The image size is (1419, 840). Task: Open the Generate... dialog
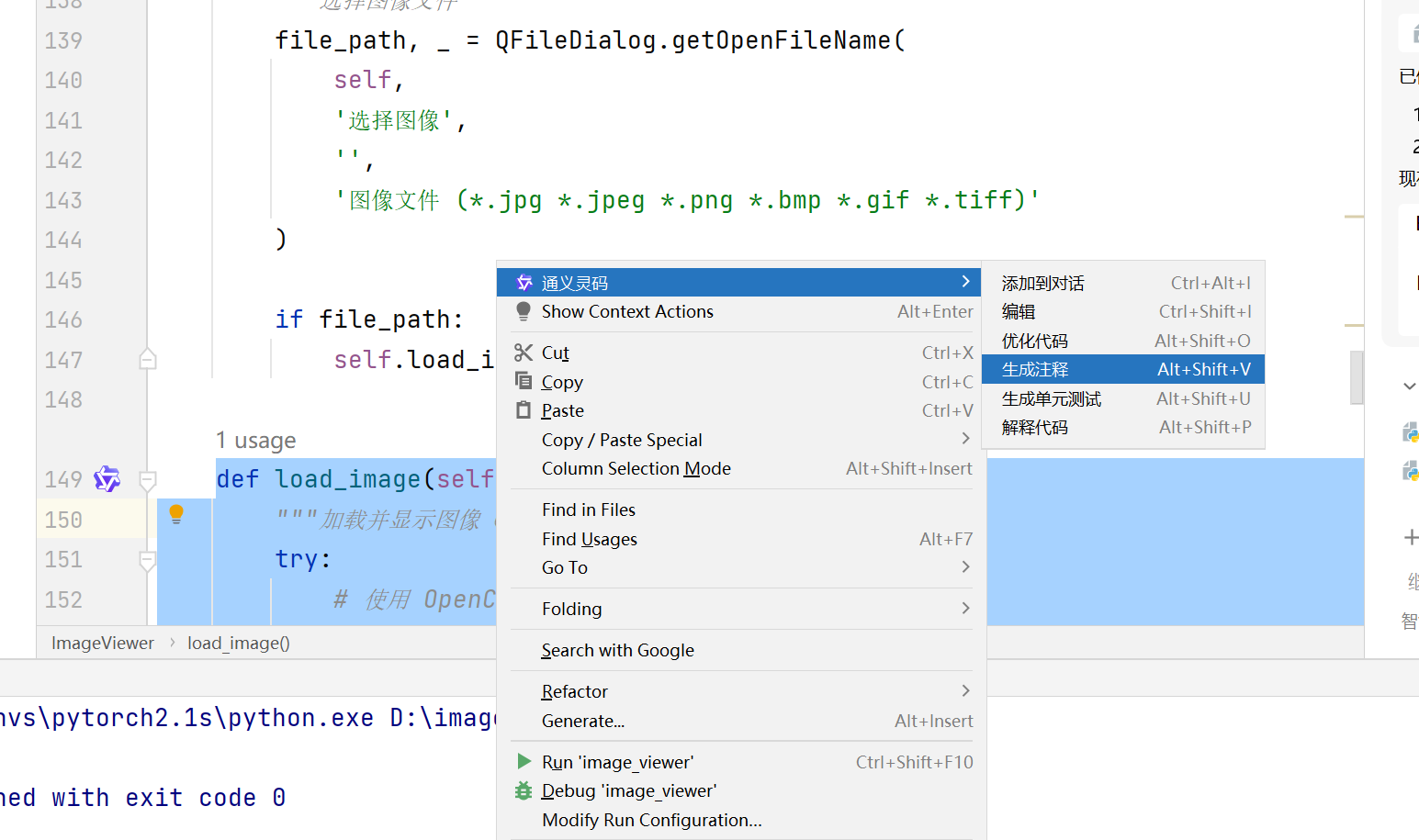pos(741,721)
